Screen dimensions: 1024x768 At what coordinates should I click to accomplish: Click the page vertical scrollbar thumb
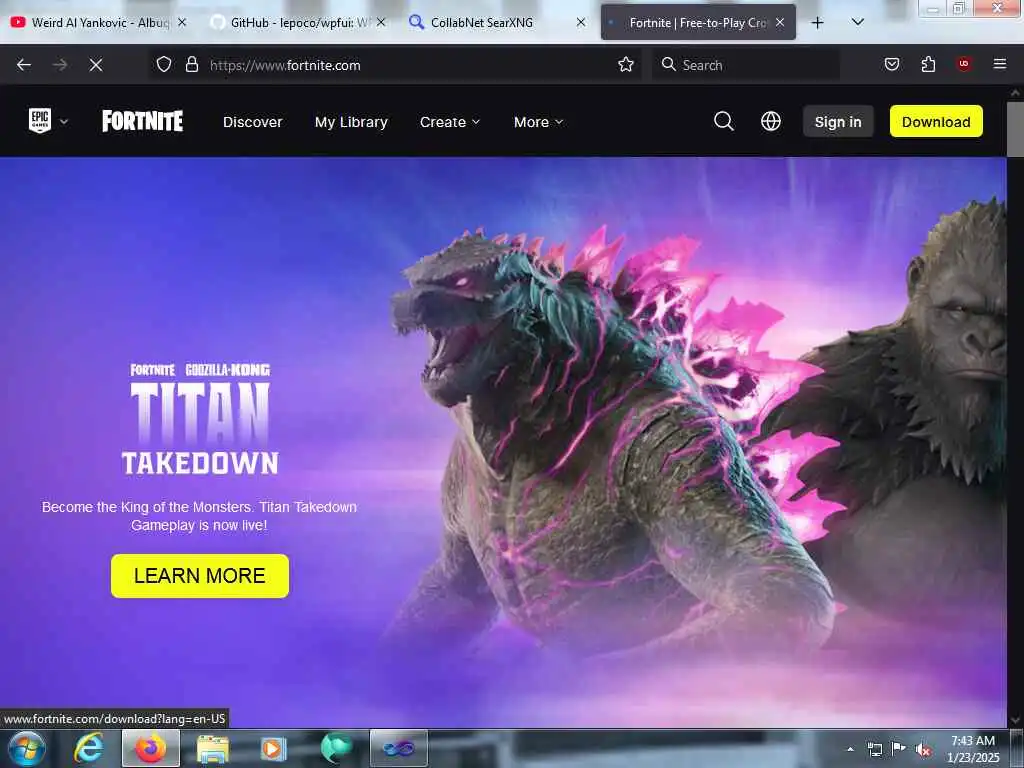click(x=1015, y=129)
